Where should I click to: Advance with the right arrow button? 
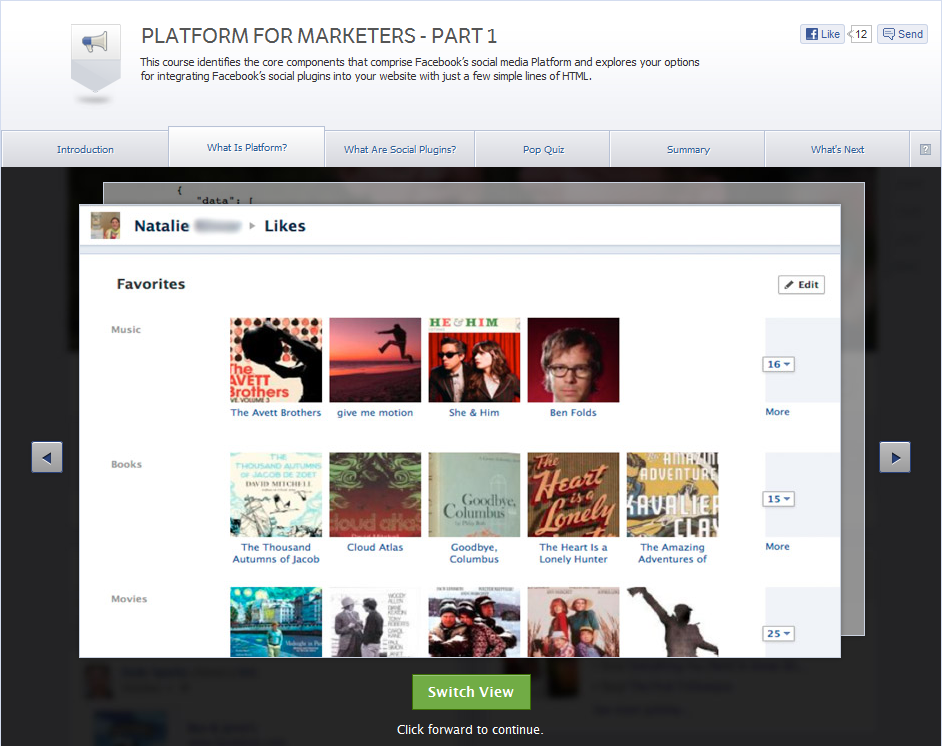895,457
